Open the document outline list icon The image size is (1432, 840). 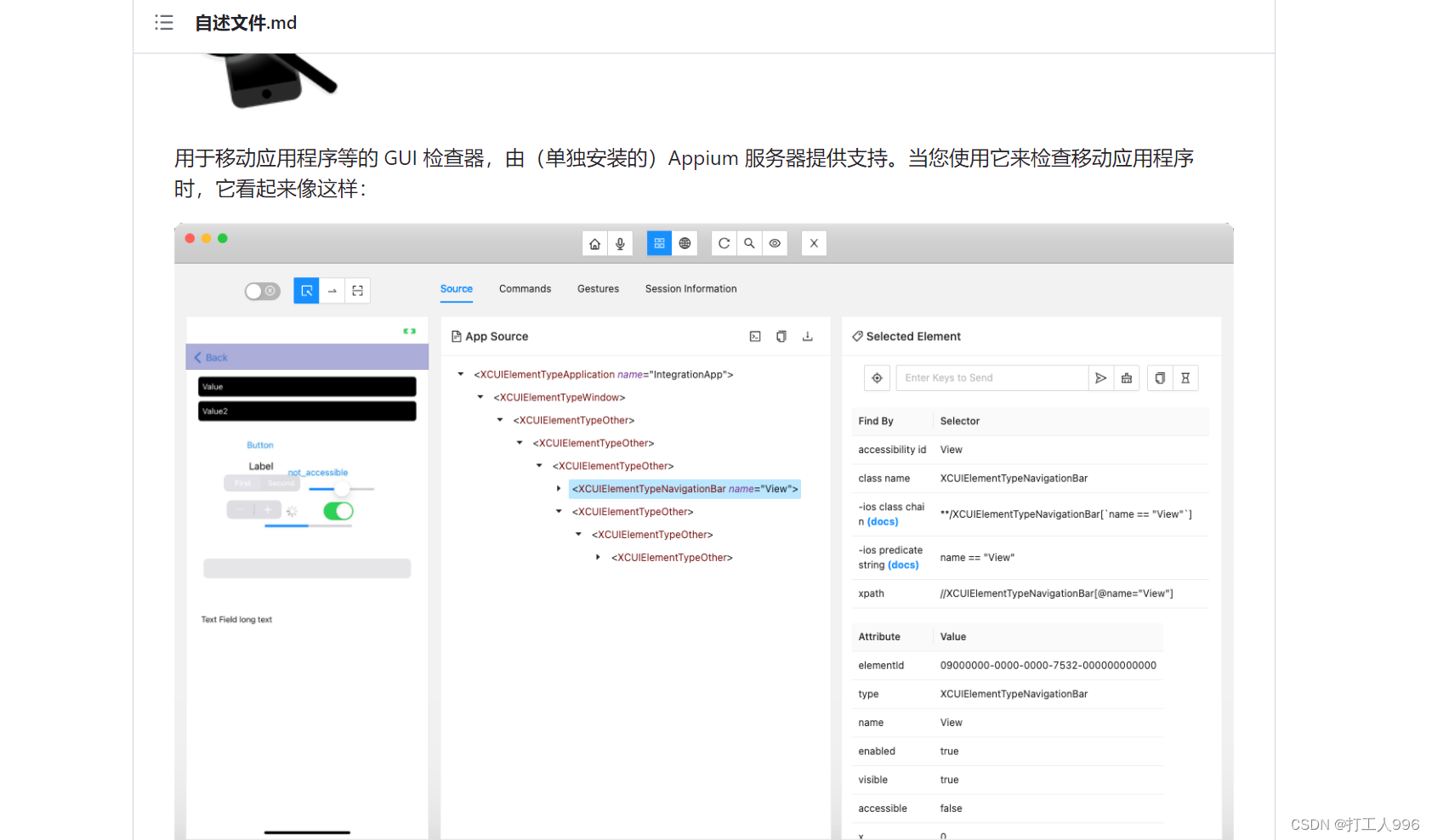[x=164, y=23]
